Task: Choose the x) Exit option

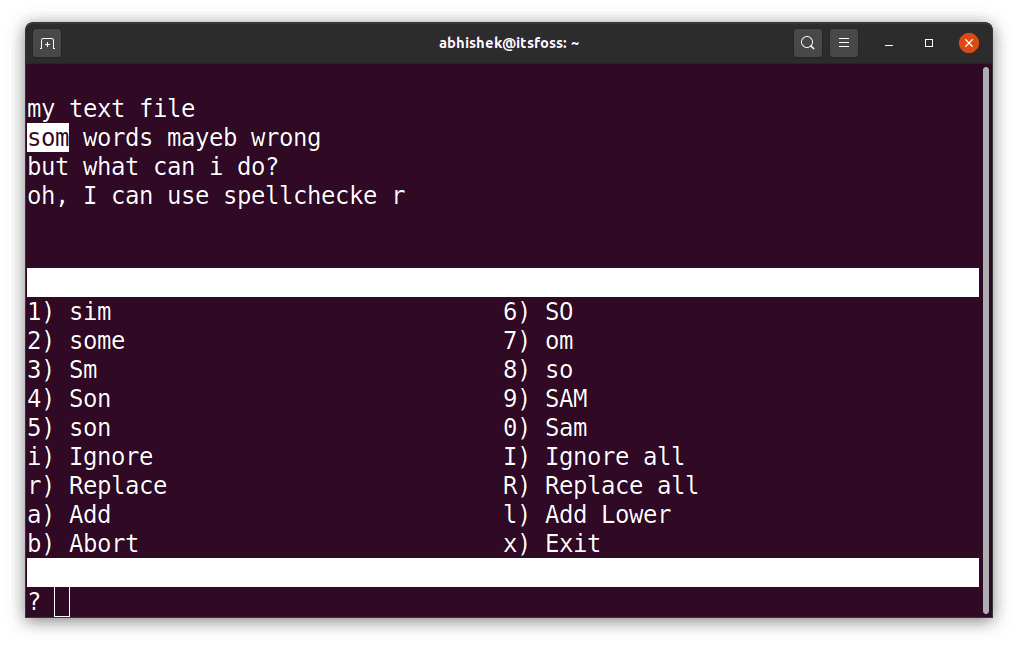Action: (x=555, y=543)
